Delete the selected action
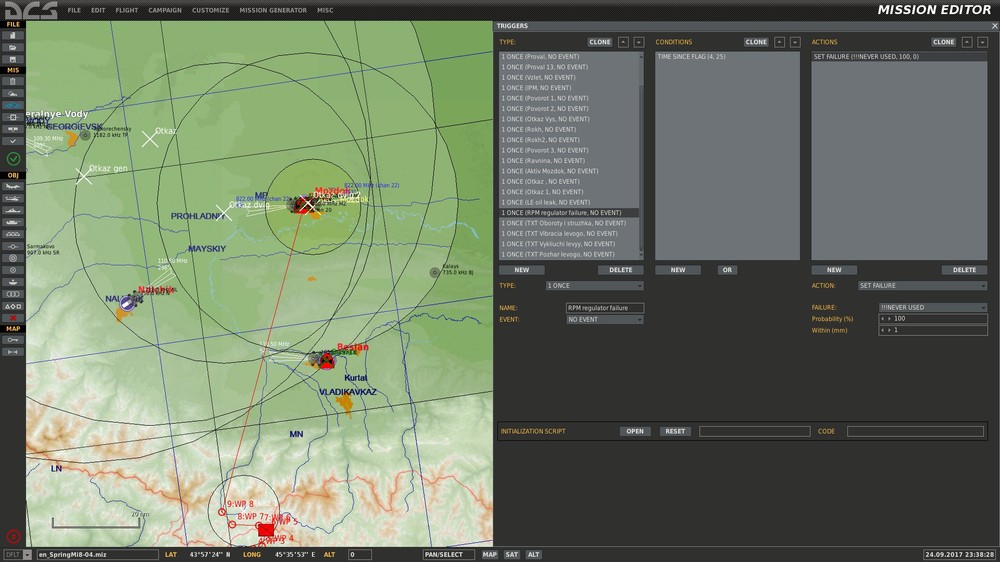1000x562 pixels. coord(964,270)
